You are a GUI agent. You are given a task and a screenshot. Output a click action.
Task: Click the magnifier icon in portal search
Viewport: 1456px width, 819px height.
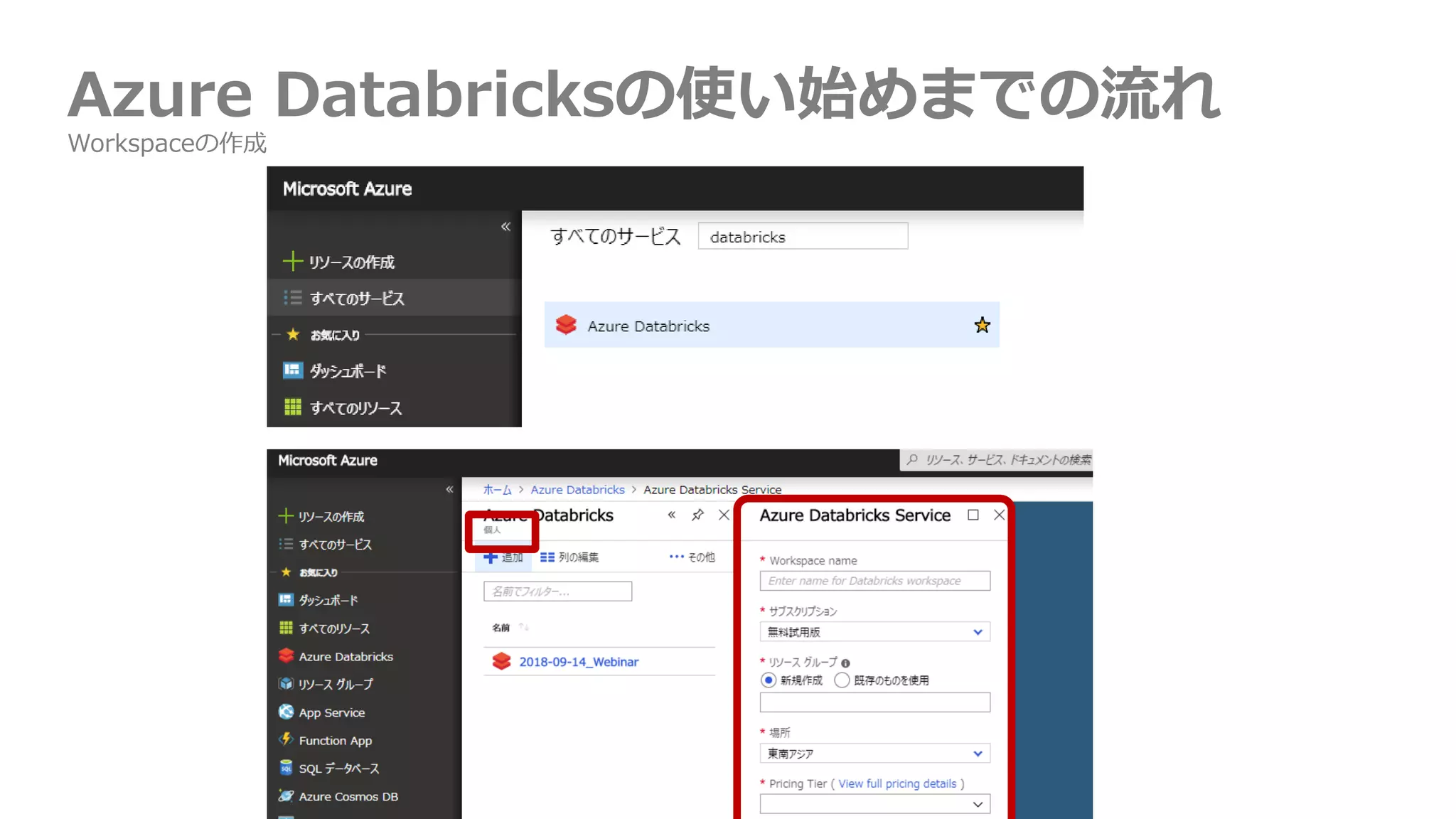913,459
